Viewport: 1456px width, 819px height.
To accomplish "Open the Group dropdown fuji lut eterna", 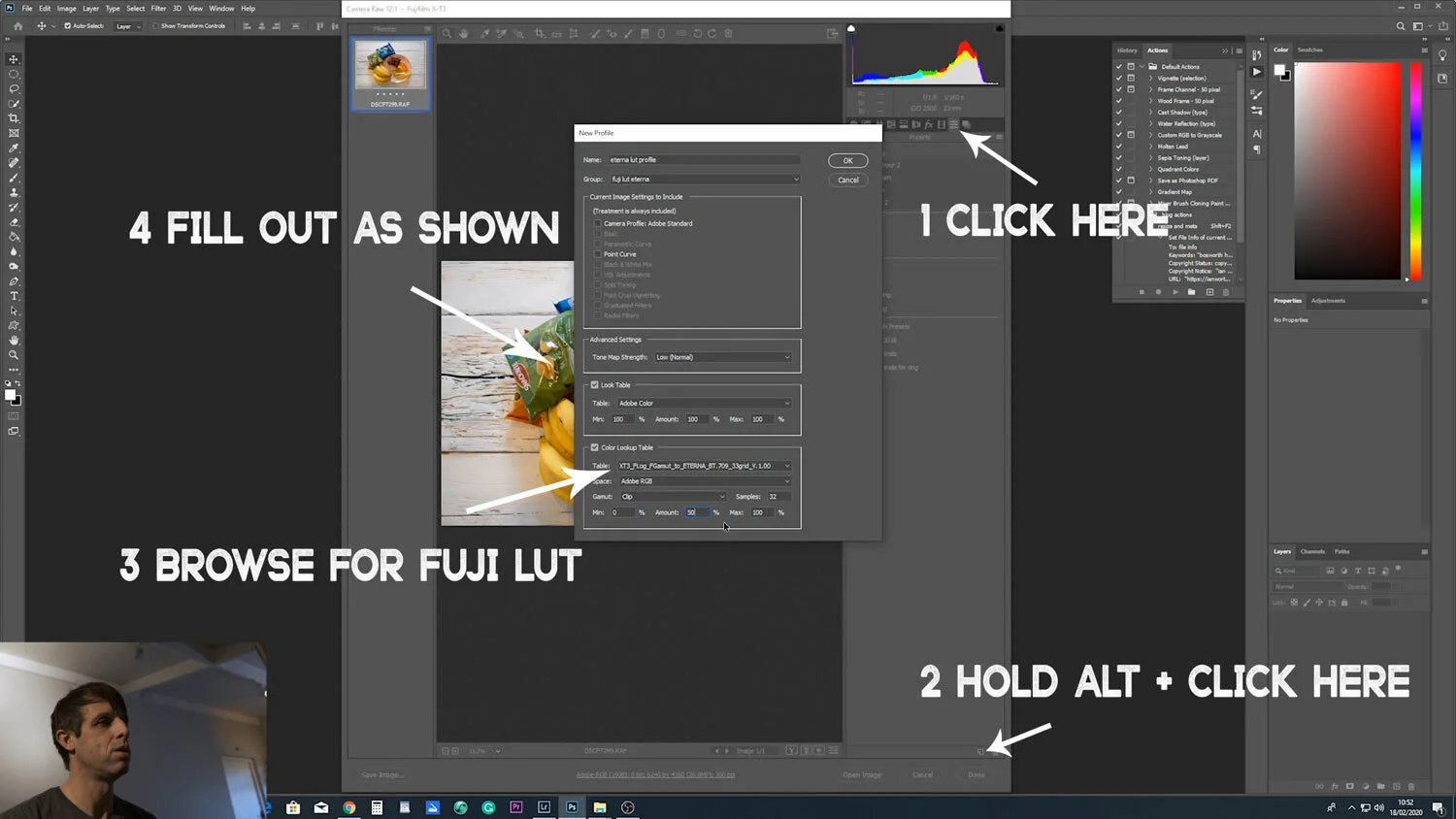I will (704, 180).
